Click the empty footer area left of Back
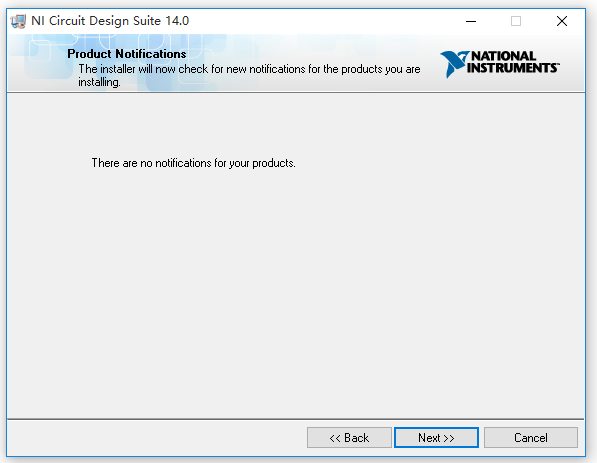 pos(156,437)
